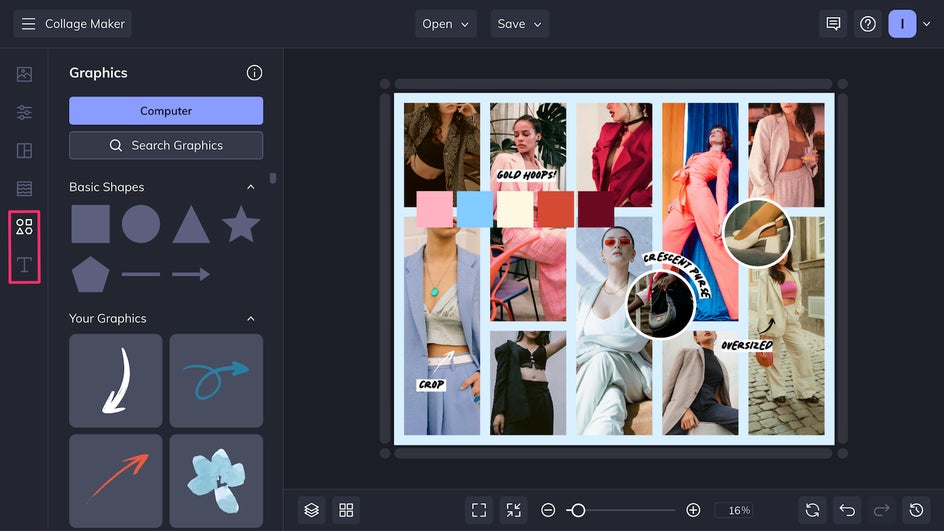Add the square basic shape
This screenshot has width=944, height=531.
coord(90,224)
